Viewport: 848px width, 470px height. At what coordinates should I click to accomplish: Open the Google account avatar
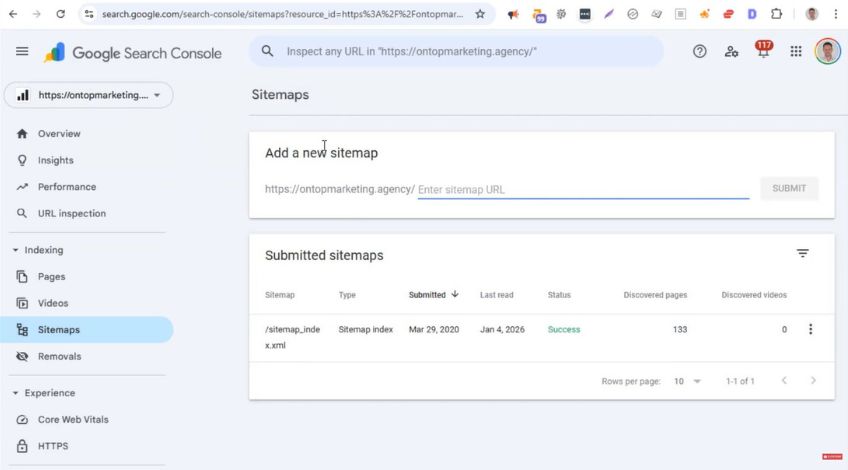827,51
